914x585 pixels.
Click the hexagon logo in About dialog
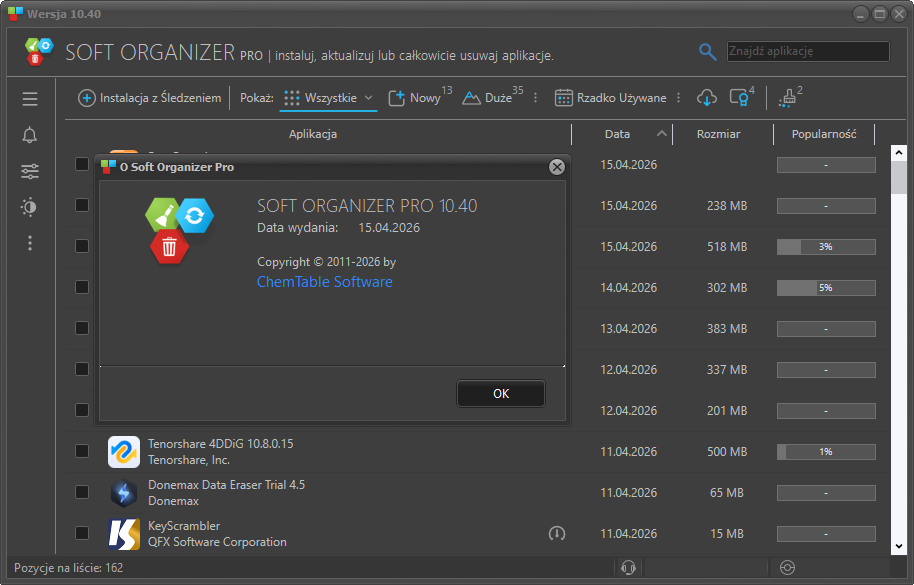pos(180,230)
